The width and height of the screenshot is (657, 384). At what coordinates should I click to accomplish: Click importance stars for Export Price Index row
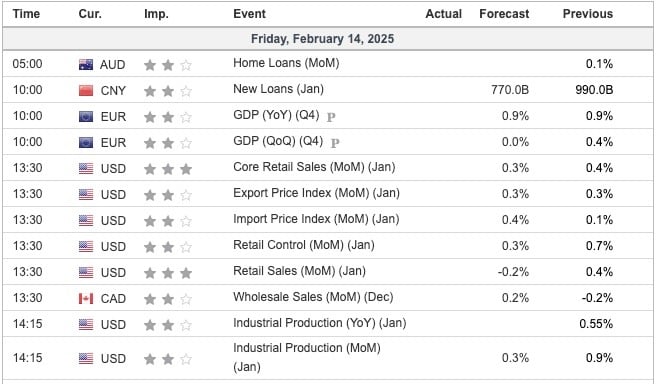pos(168,195)
